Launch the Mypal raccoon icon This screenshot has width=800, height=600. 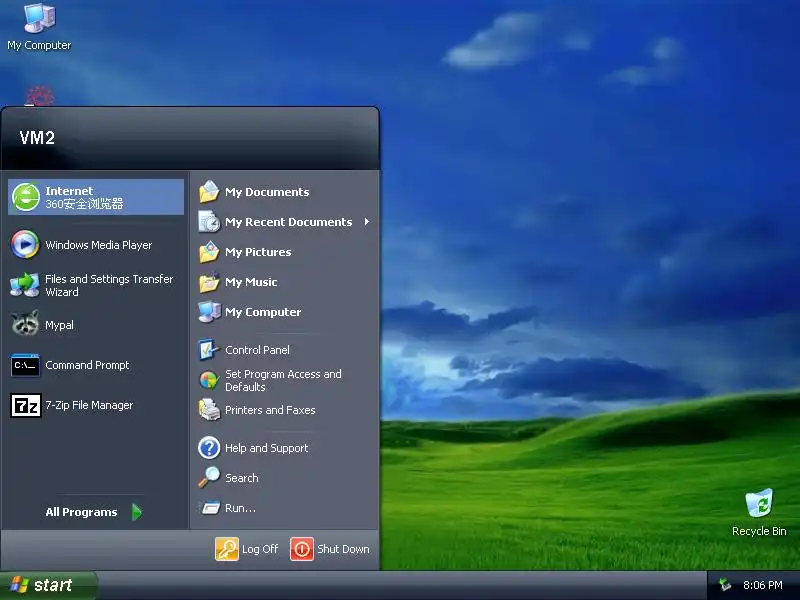(x=26, y=323)
